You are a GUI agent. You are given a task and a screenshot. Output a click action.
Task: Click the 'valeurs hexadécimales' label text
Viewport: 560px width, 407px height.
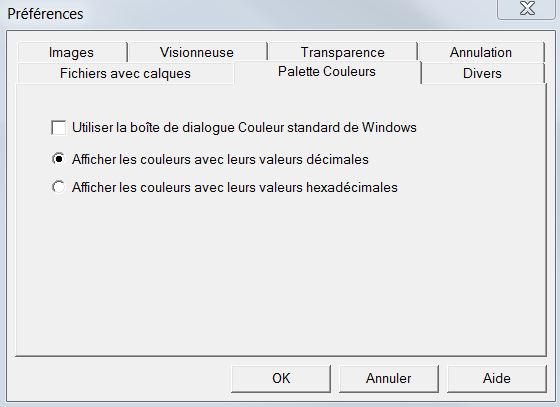tap(329, 187)
